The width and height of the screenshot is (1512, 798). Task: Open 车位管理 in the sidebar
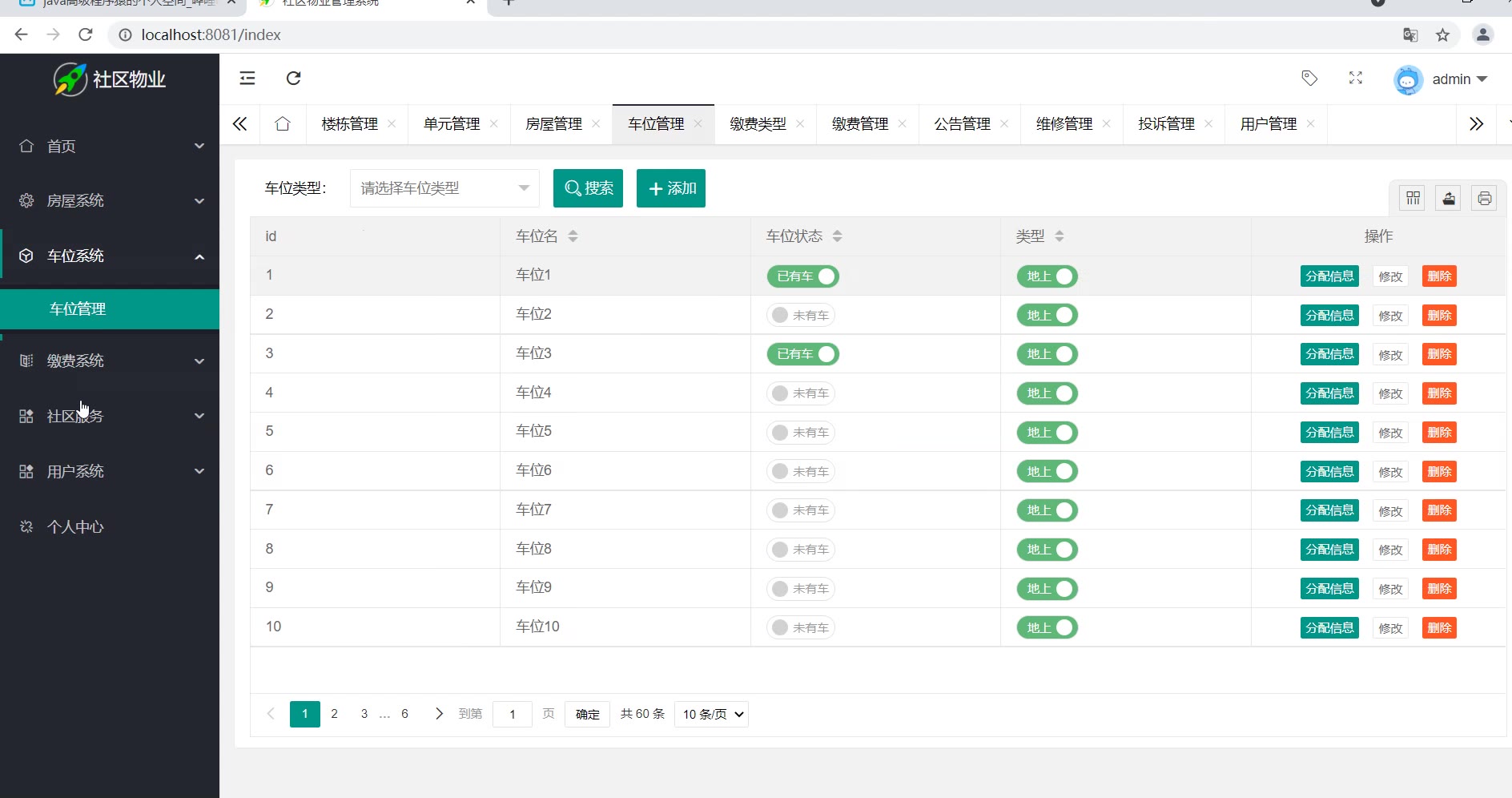78,309
